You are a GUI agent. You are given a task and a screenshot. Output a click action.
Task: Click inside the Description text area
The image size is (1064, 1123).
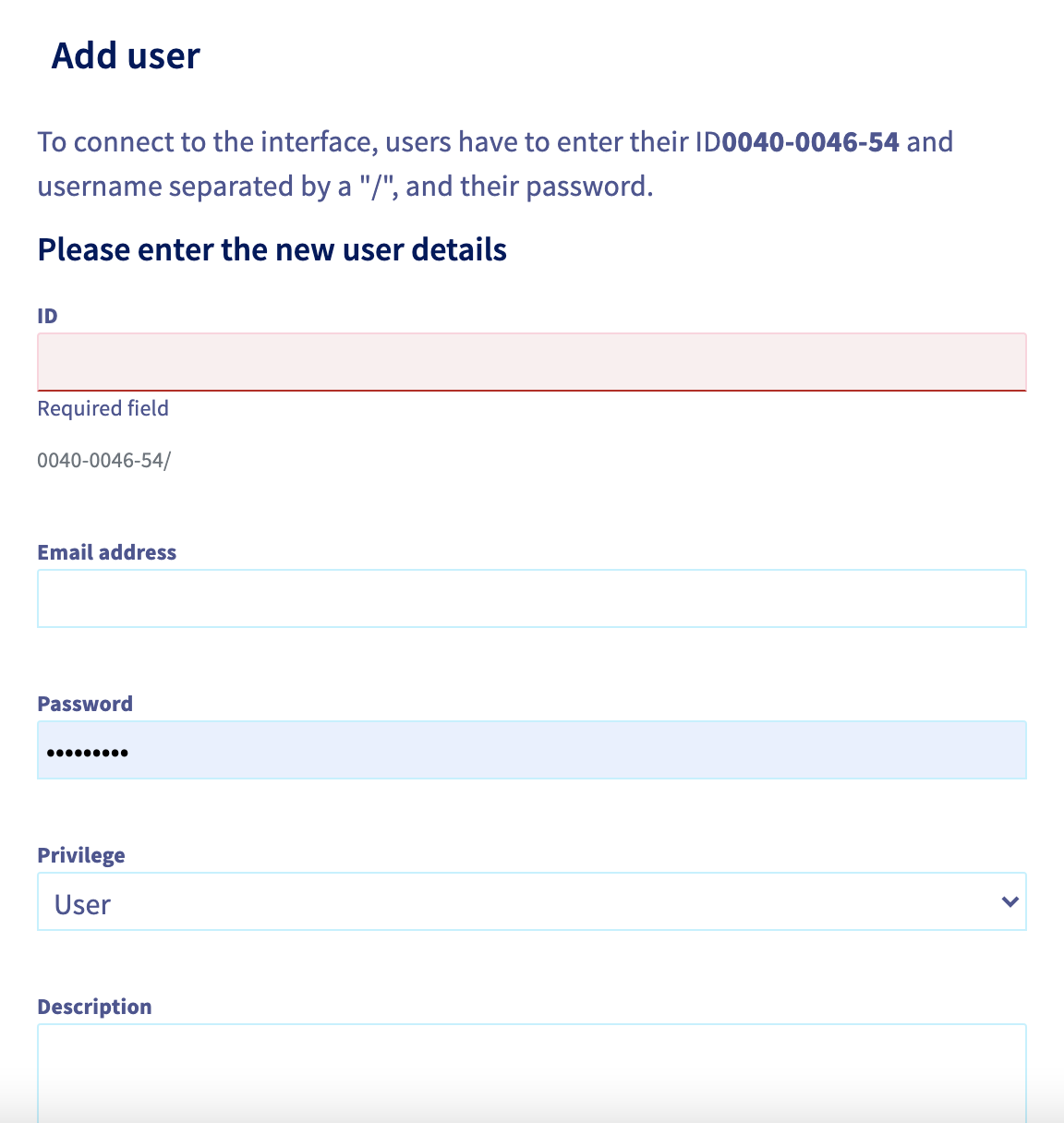coord(531,1071)
